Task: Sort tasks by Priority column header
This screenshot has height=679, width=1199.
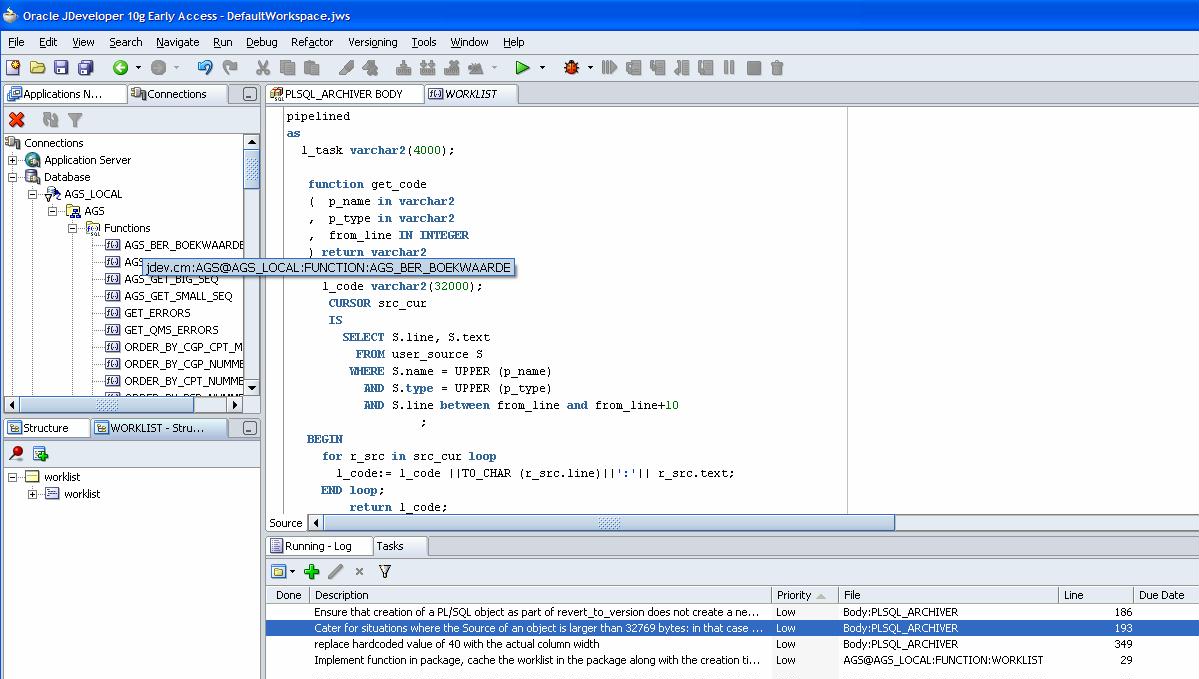Action: tap(794, 595)
